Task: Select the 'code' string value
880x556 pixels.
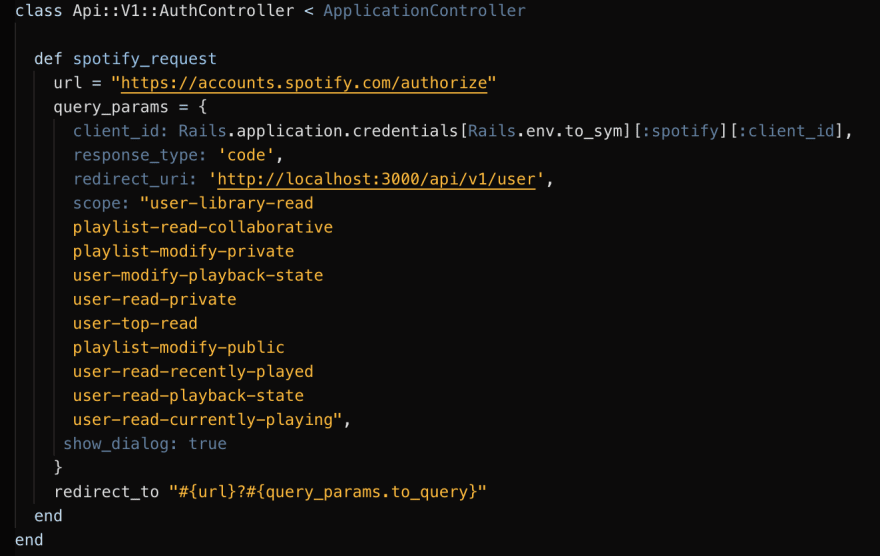Action: pos(246,155)
